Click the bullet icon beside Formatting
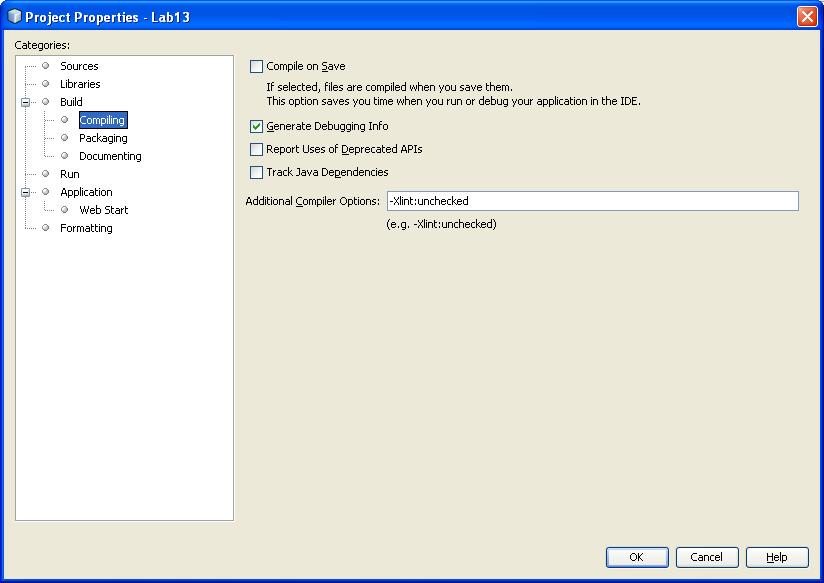Screen dimensions: 824x583 [x=46, y=228]
